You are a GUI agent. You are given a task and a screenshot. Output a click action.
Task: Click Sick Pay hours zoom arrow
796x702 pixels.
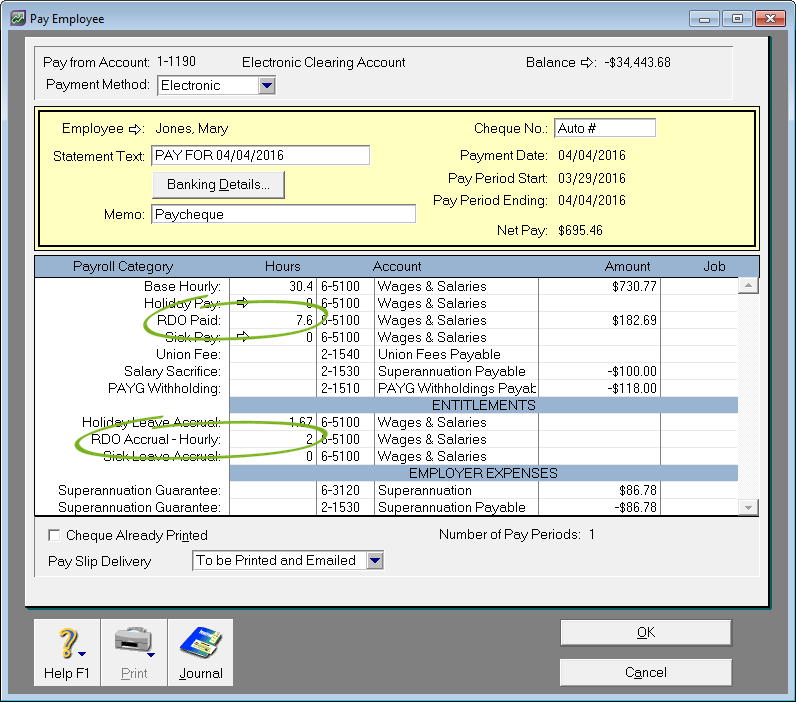[x=240, y=337]
